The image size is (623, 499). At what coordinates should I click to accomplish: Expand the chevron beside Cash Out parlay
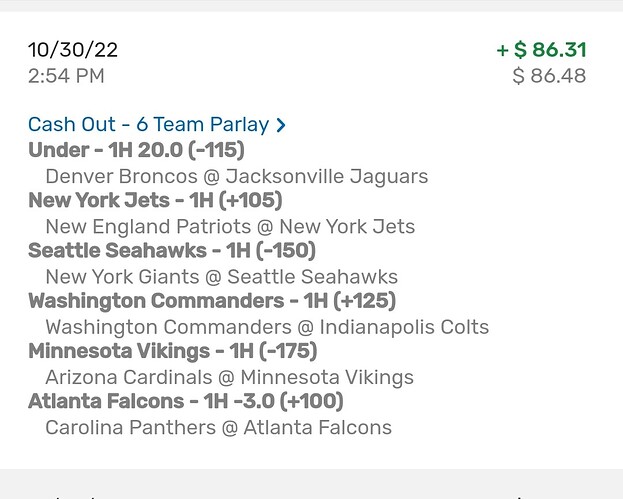click(x=281, y=126)
